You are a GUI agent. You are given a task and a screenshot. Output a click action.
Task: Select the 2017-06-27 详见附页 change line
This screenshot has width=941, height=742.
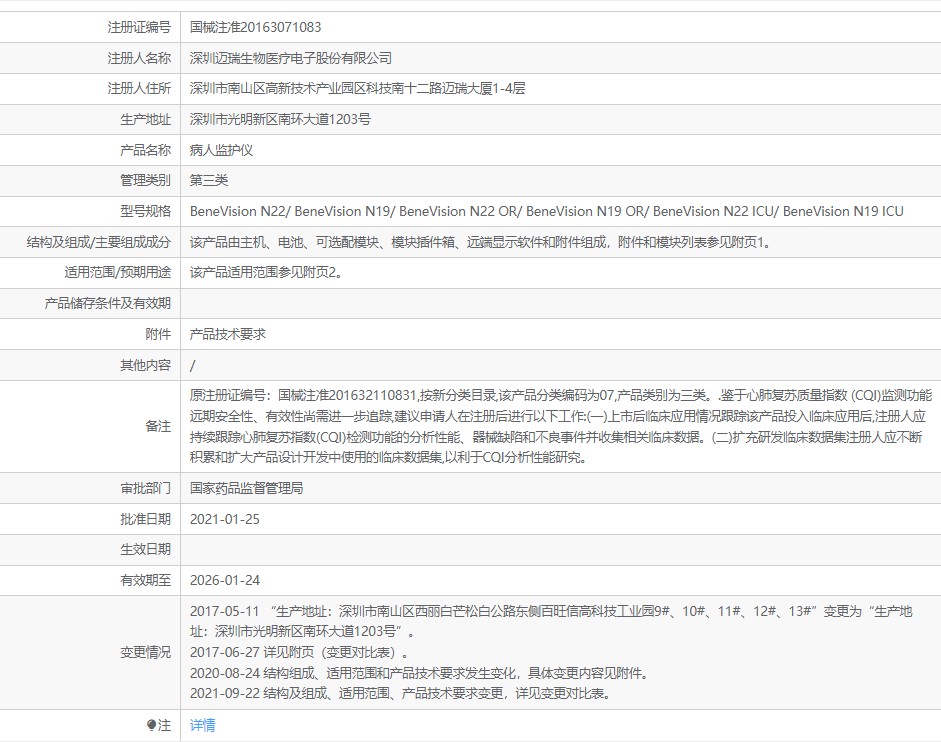tap(299, 653)
